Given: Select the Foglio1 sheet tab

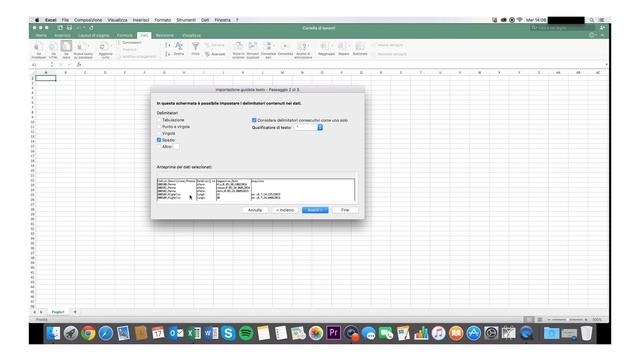Looking at the screenshot, I should tap(58, 312).
